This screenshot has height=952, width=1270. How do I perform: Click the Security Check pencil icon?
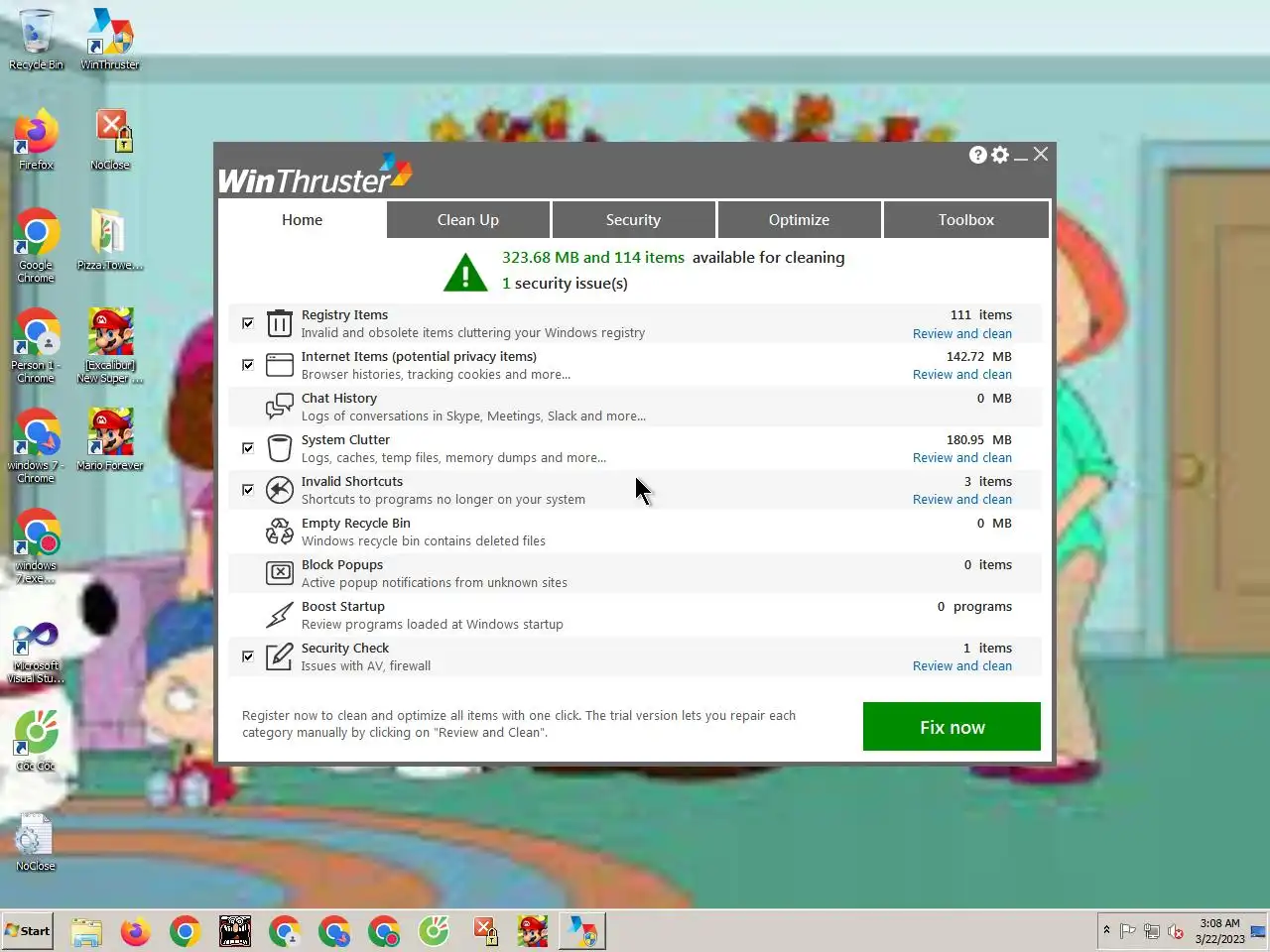280,656
